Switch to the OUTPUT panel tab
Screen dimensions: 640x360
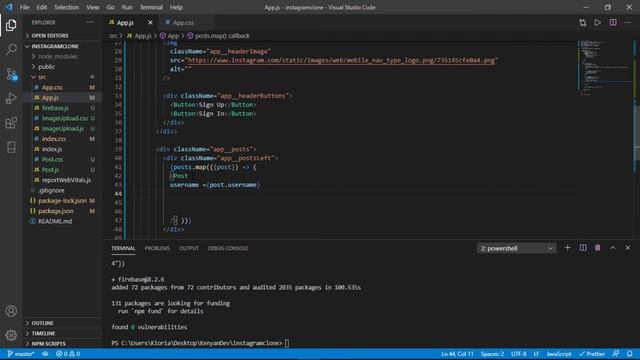(189, 248)
